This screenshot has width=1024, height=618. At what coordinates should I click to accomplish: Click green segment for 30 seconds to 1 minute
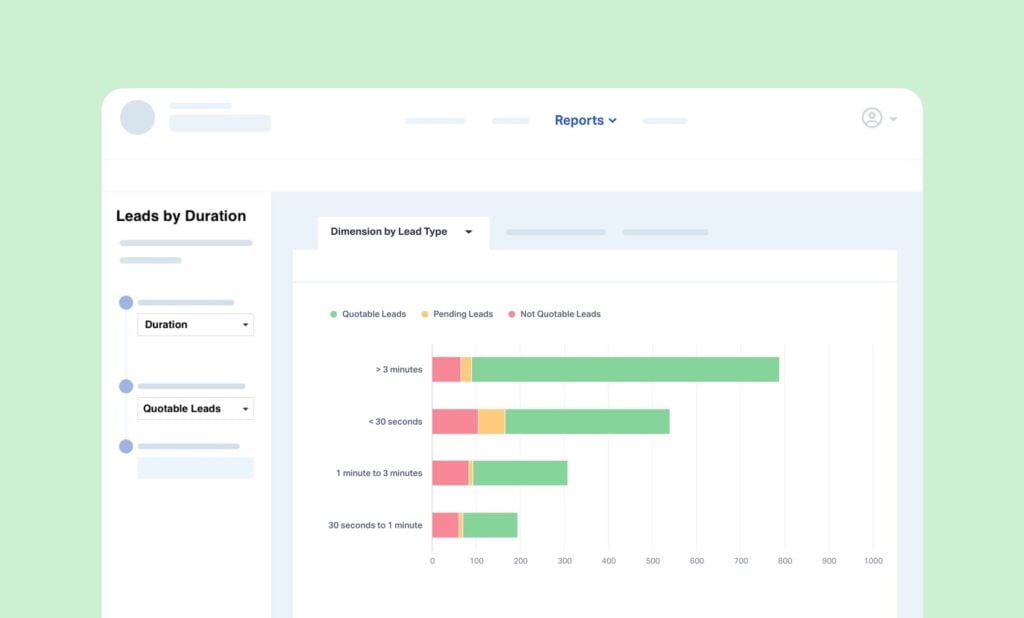point(490,525)
